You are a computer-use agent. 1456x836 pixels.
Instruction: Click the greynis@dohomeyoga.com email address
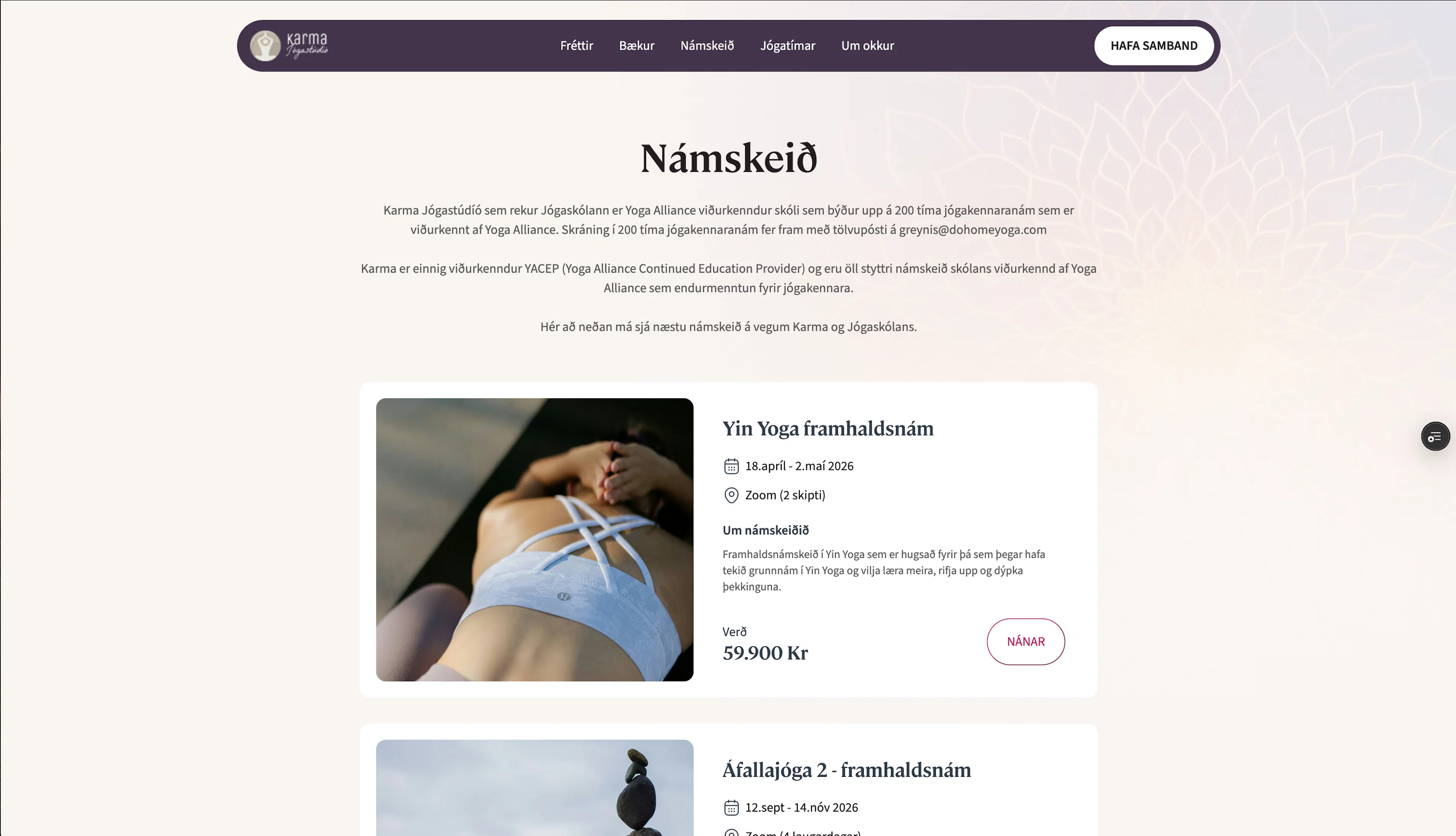(972, 229)
